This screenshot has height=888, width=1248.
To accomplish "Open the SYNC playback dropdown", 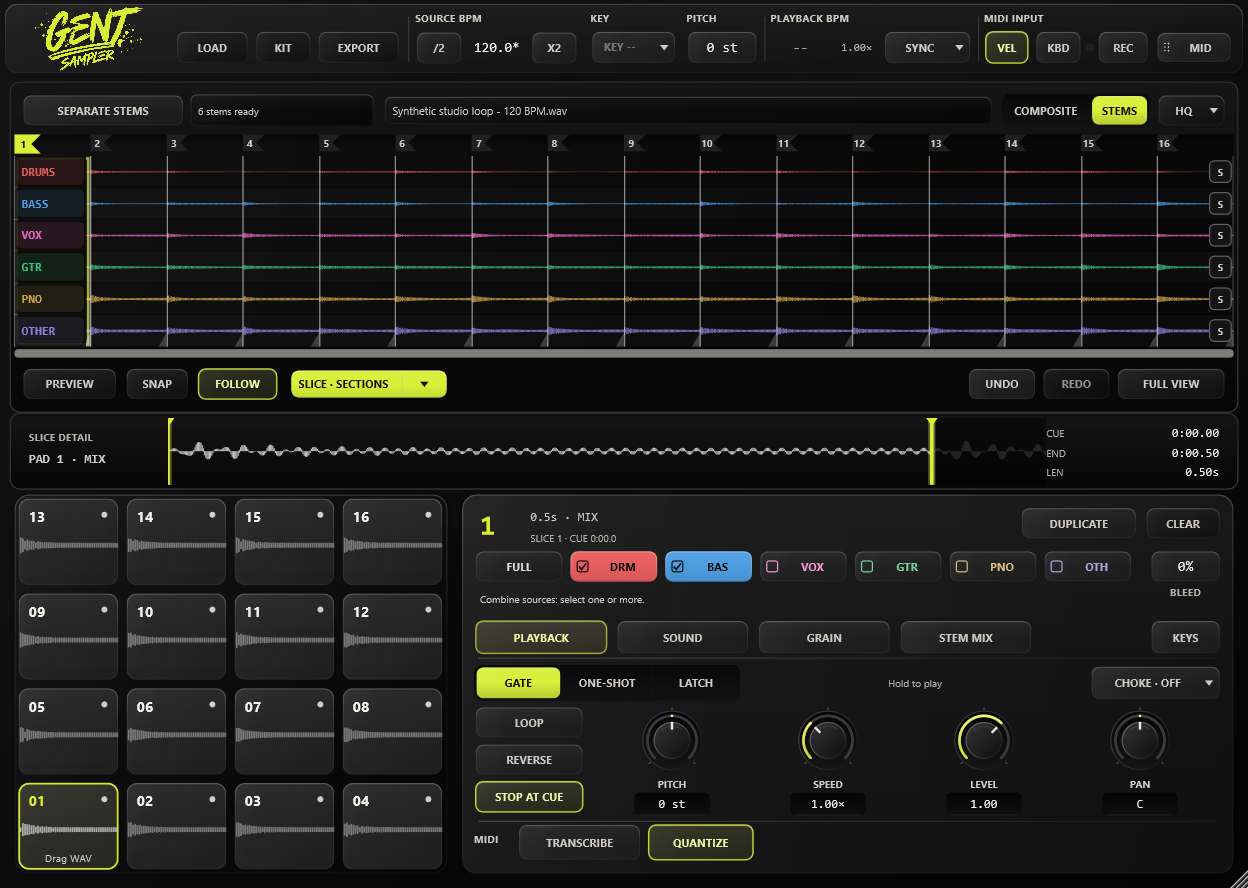I will point(927,48).
